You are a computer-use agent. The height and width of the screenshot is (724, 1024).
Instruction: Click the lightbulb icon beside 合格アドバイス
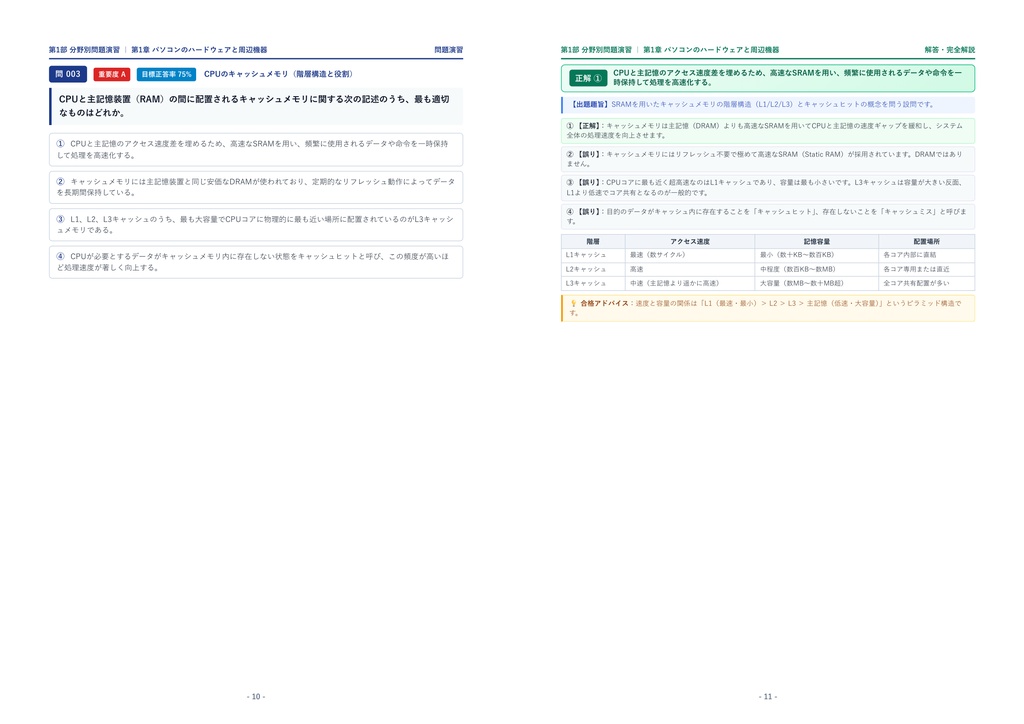573,304
